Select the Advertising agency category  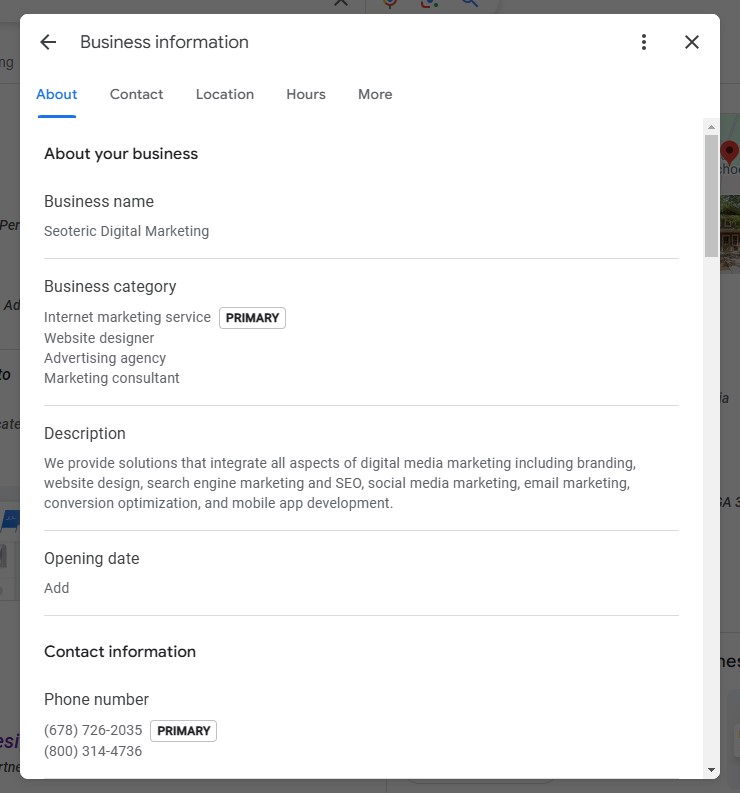point(105,358)
